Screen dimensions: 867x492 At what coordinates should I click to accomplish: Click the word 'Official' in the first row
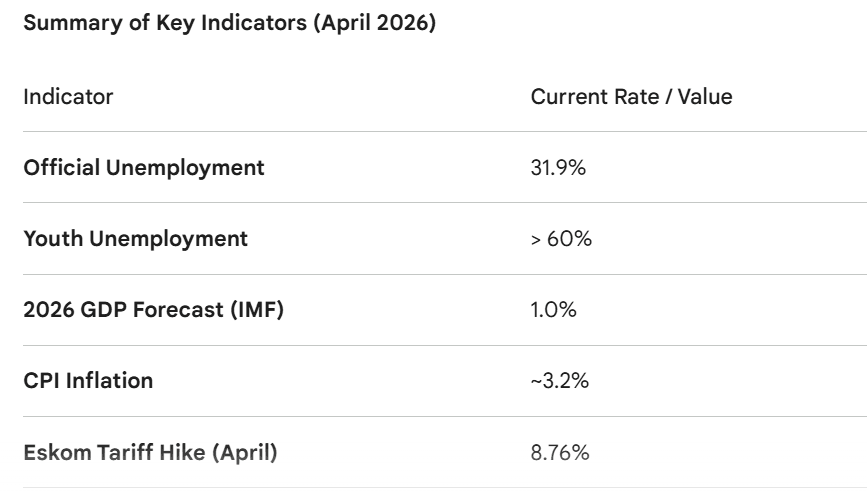[62, 168]
